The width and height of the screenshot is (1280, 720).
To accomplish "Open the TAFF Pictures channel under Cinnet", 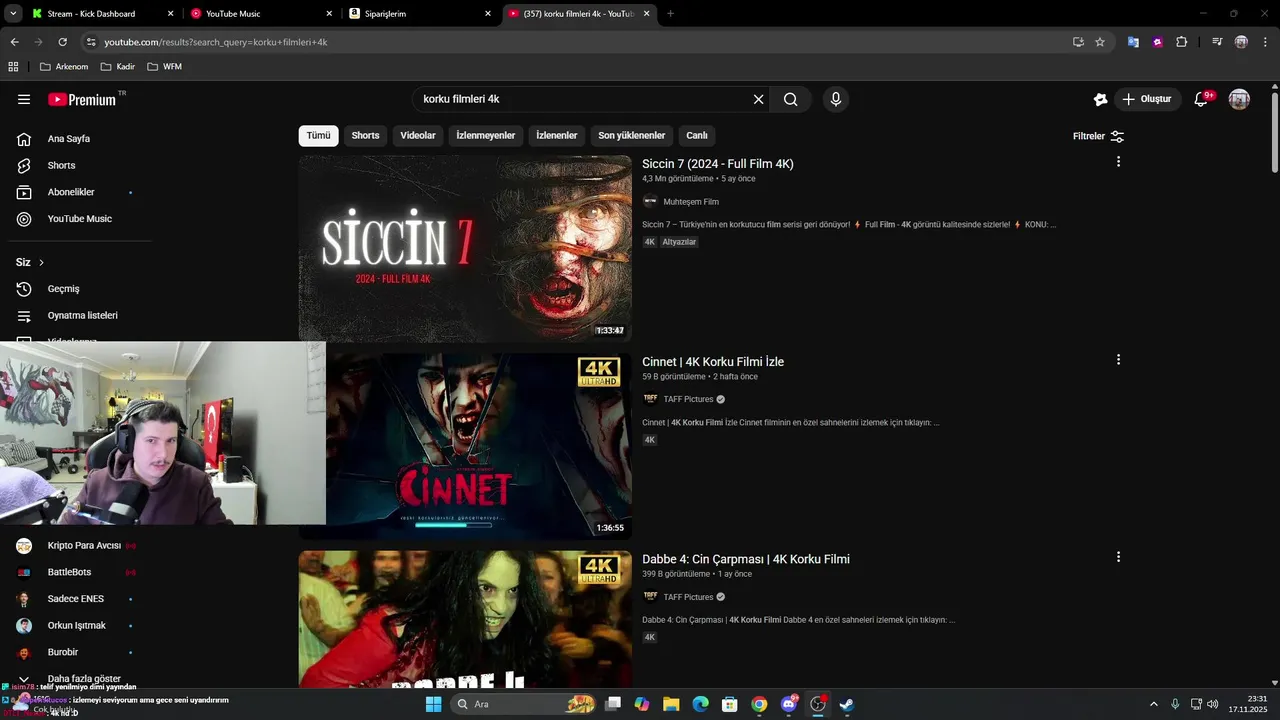I will 688,399.
